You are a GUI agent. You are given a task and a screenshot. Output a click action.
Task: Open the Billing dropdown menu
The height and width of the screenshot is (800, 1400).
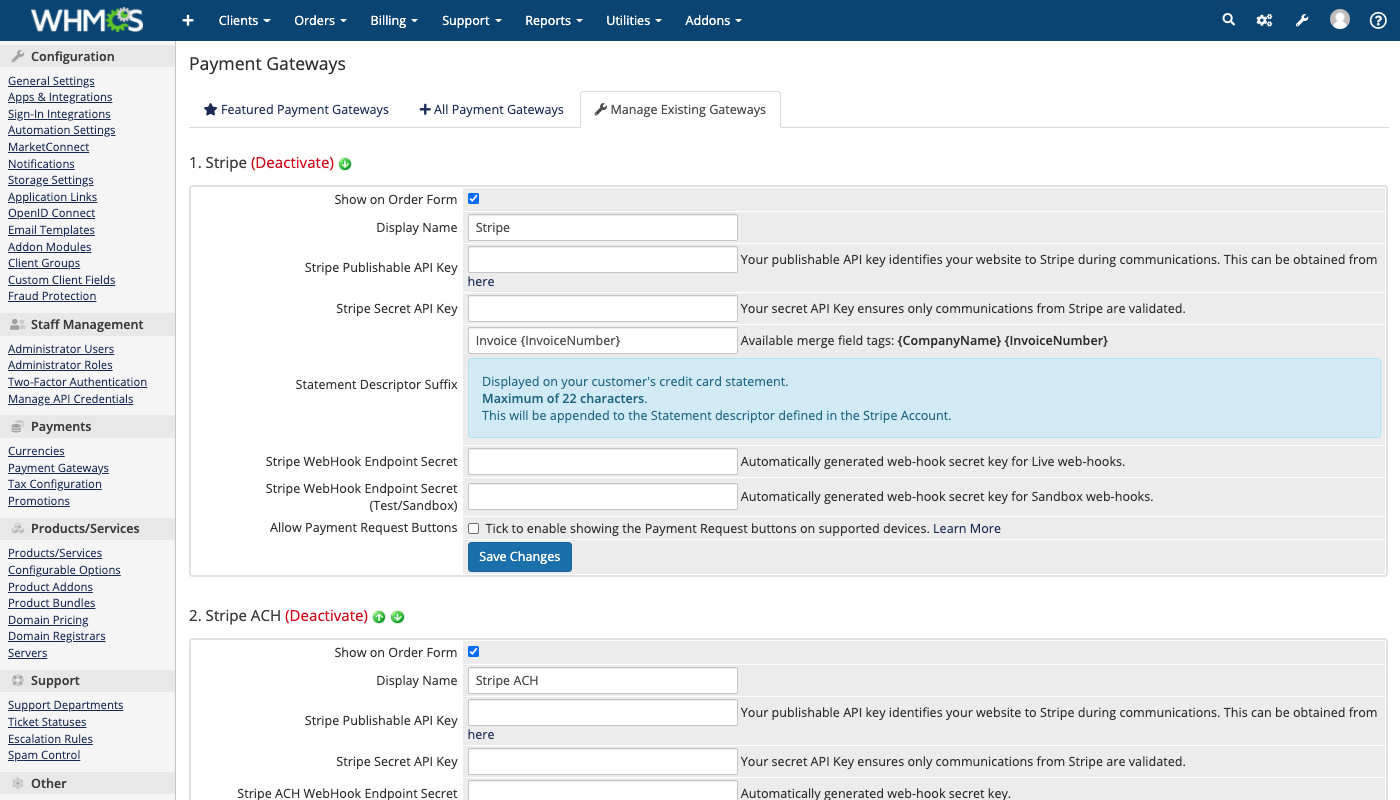tap(393, 20)
